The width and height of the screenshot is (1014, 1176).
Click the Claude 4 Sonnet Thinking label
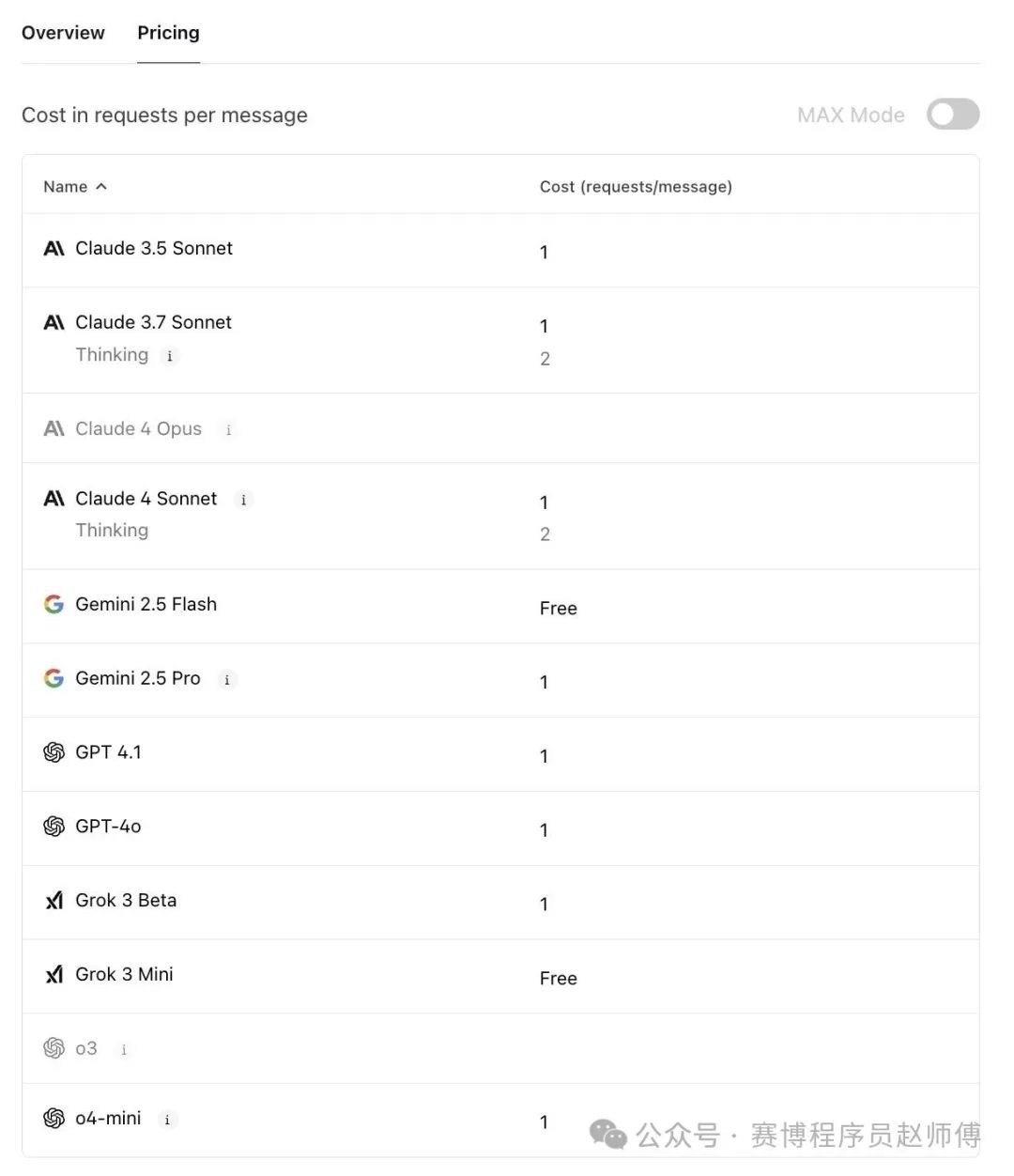pyautogui.click(x=112, y=531)
